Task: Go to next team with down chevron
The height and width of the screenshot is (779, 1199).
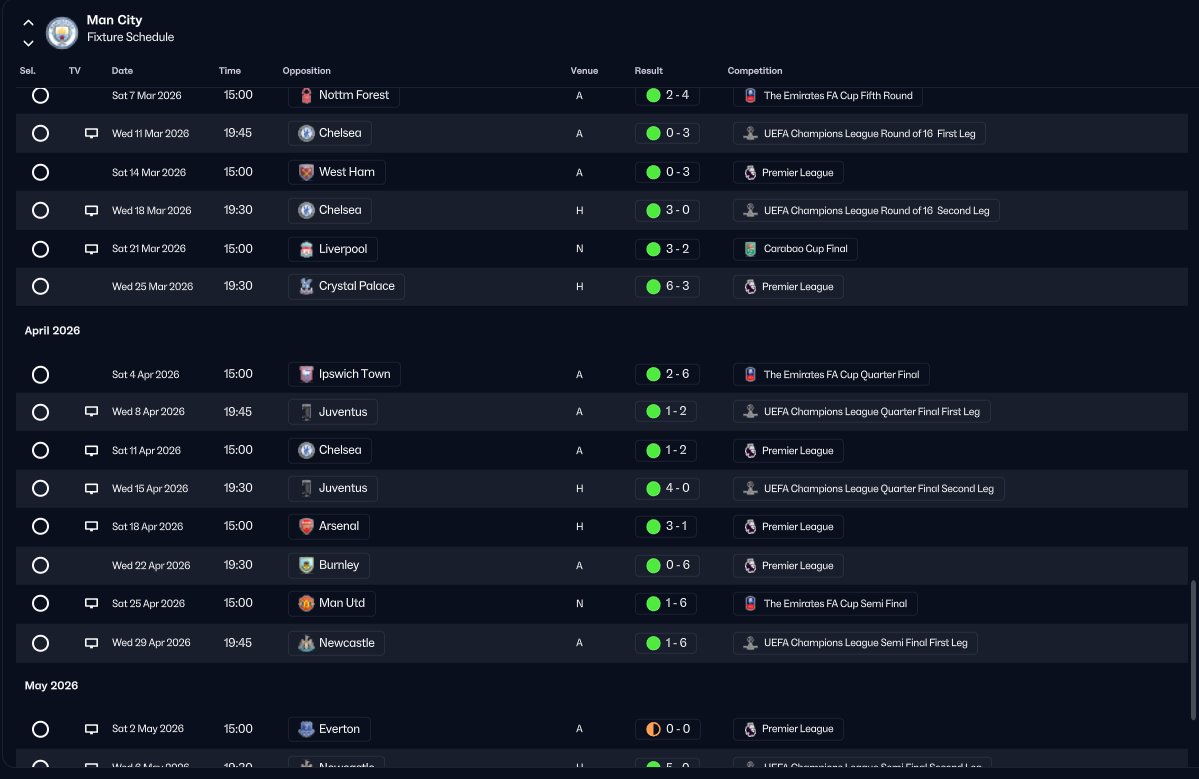Action: (28, 44)
